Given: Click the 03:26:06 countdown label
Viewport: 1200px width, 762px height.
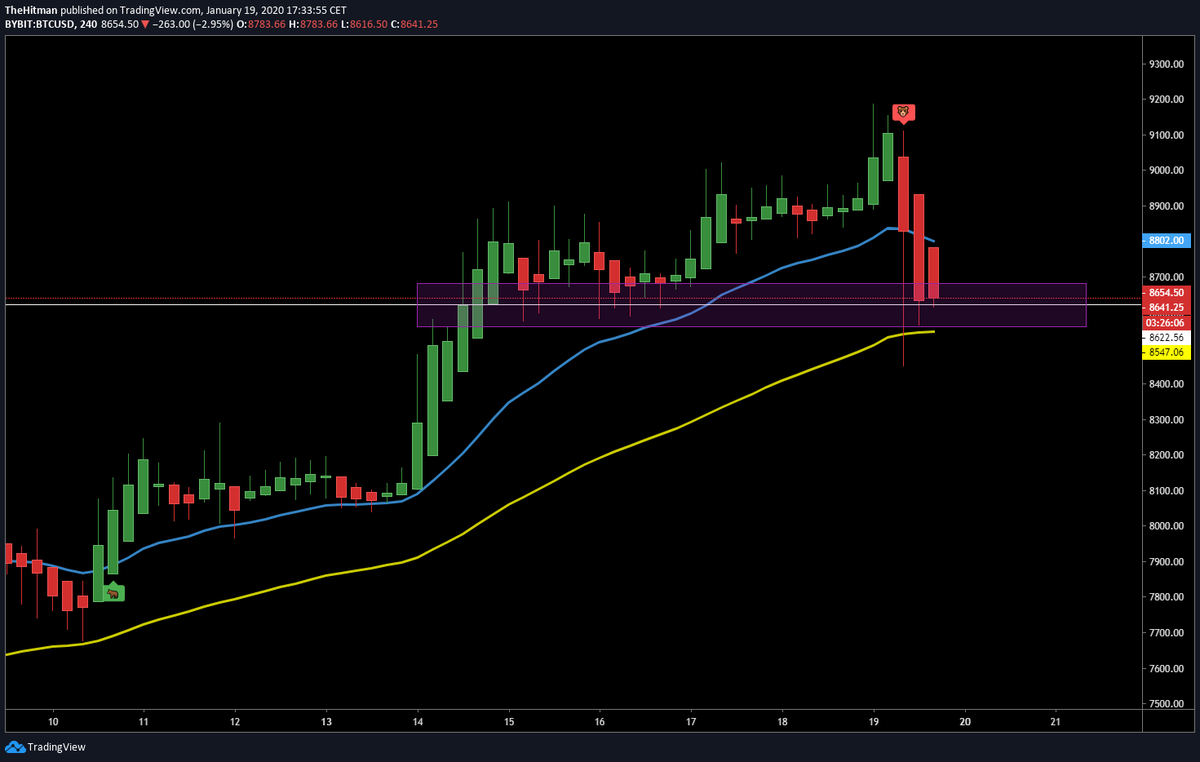Looking at the screenshot, I should click(1164, 323).
